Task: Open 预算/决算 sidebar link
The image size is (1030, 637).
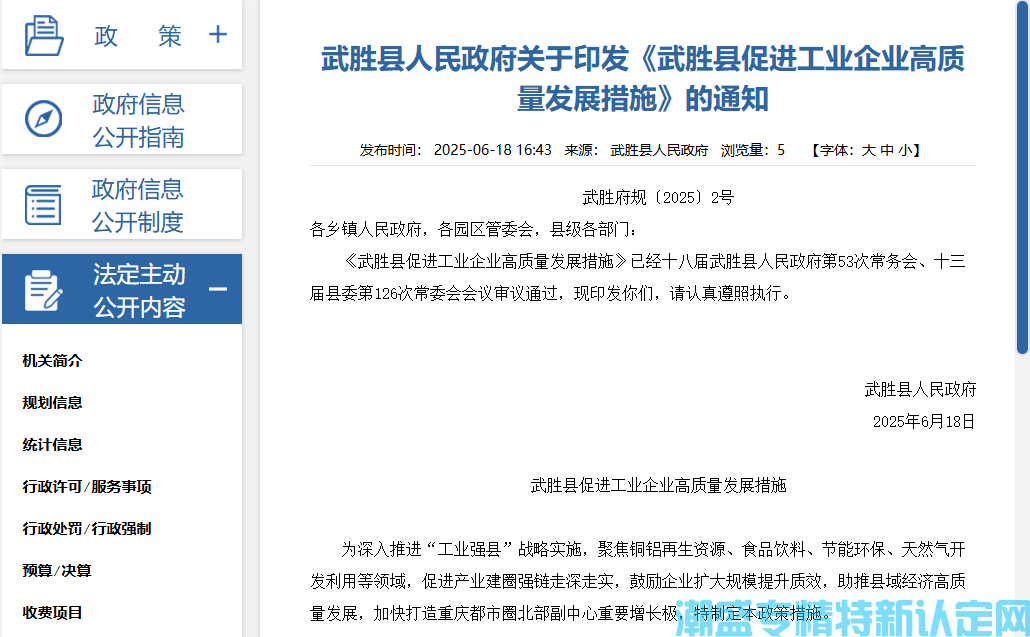Action: click(x=56, y=571)
